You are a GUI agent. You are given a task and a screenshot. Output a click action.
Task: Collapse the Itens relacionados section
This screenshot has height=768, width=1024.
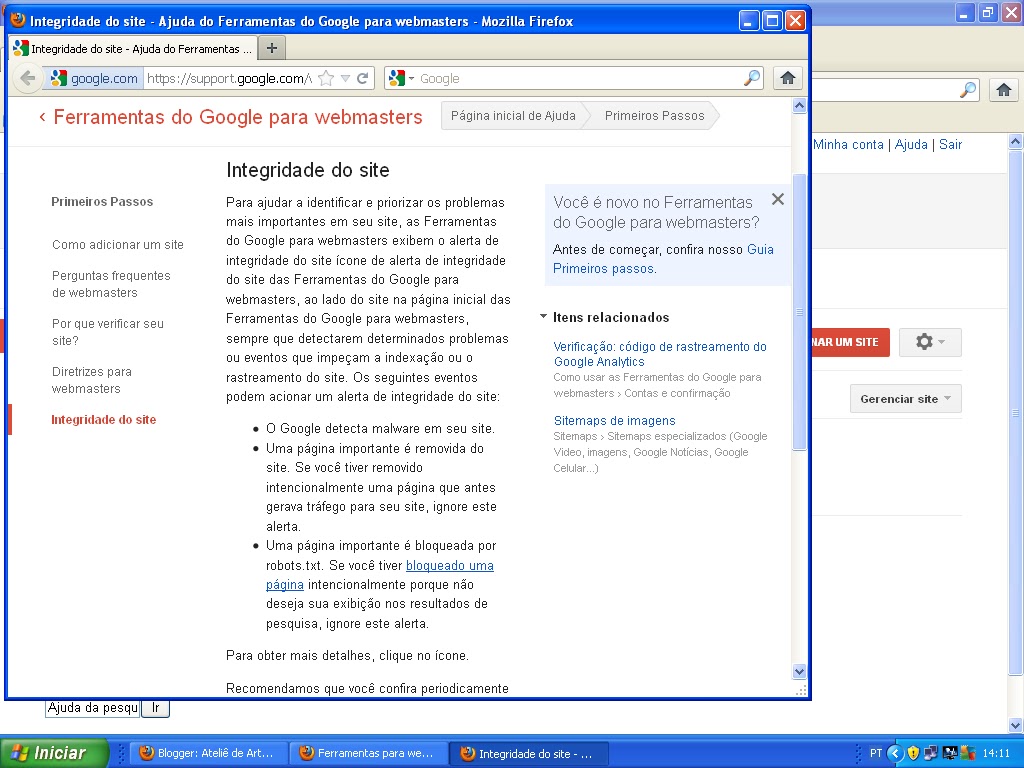click(543, 317)
